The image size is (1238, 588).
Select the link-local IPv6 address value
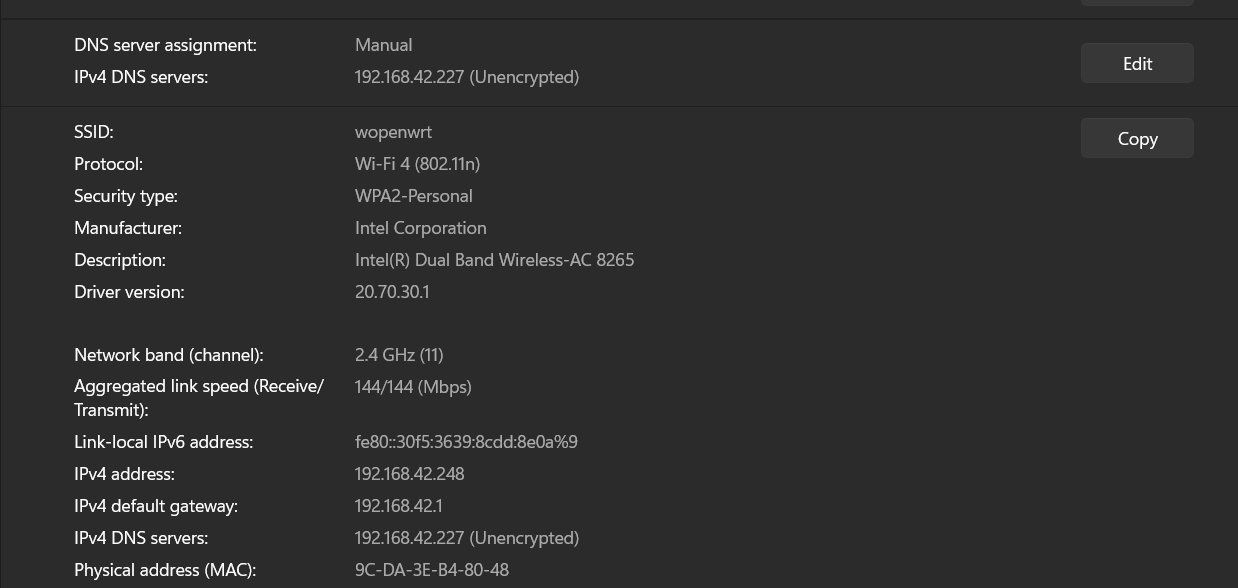coord(466,442)
